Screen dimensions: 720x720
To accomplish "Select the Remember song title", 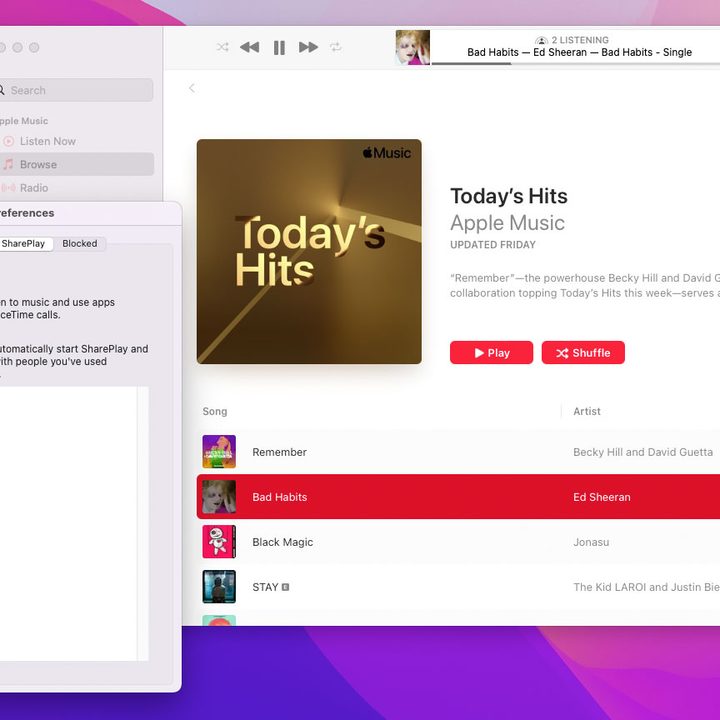I will pyautogui.click(x=280, y=452).
